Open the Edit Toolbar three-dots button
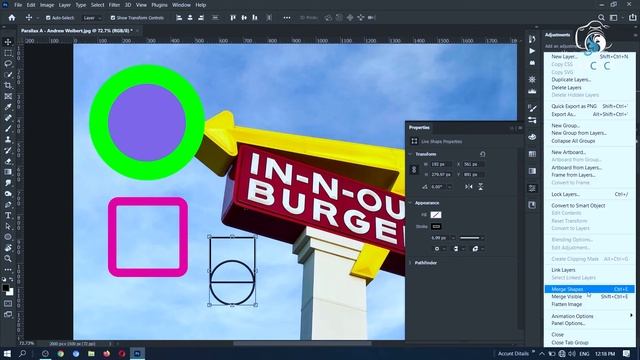640x360 pixels. (x=8, y=269)
